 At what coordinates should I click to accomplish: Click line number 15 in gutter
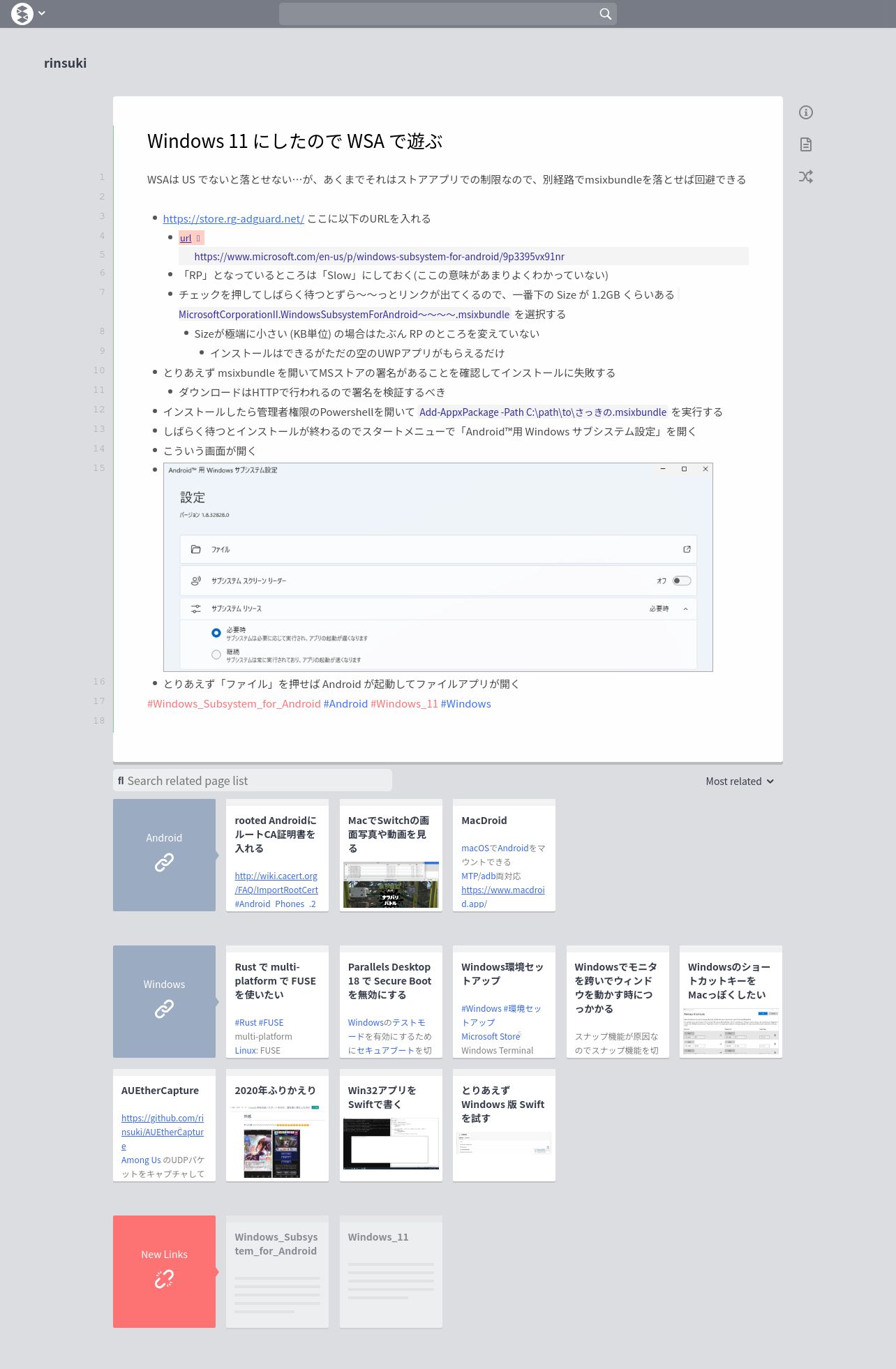[x=99, y=467]
